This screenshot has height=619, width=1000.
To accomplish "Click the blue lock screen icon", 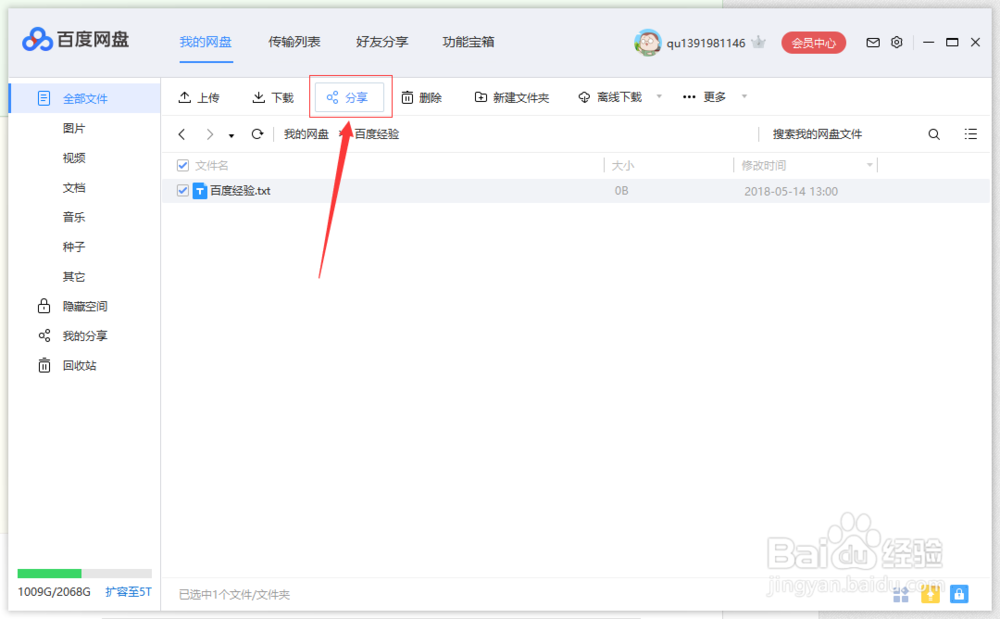I will click(958, 594).
